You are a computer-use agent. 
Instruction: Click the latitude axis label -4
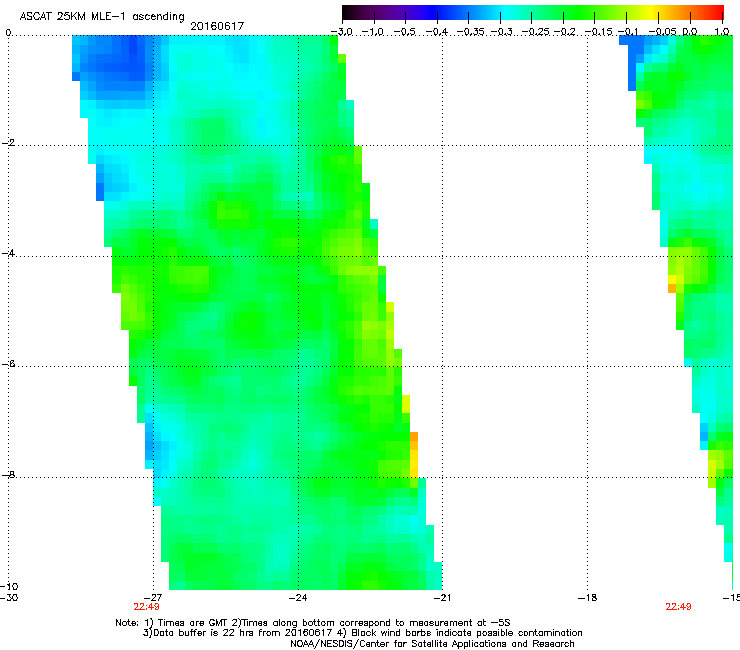tap(8, 253)
